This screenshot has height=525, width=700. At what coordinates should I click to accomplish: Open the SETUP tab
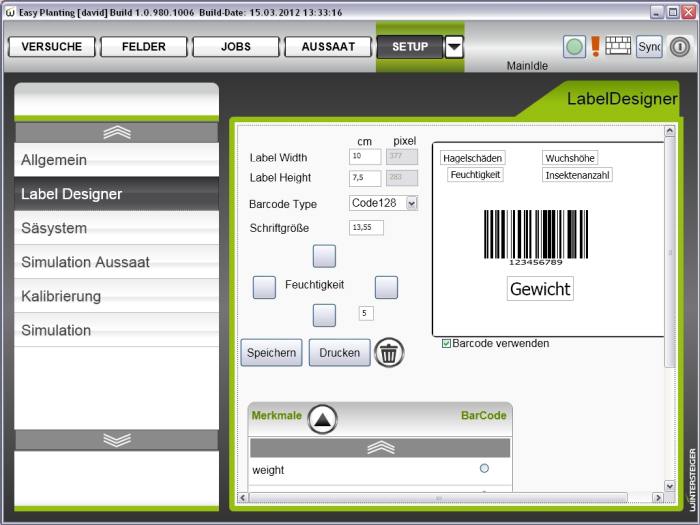tap(410, 47)
